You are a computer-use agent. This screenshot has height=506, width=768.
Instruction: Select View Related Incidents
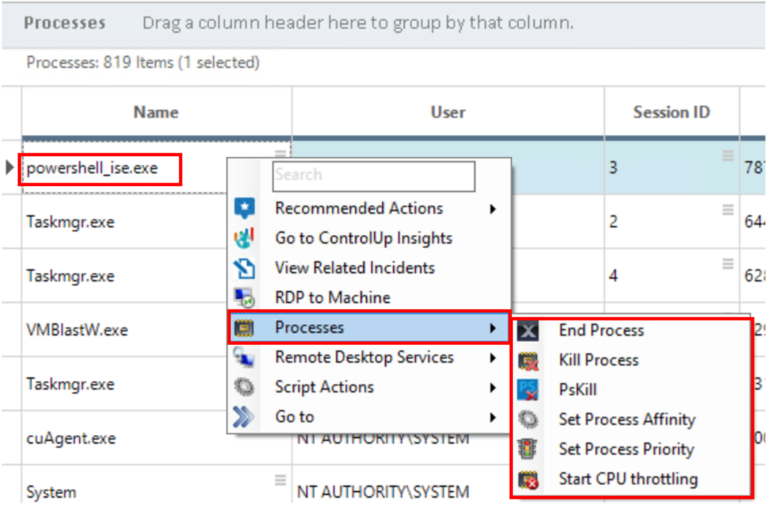(x=369, y=268)
